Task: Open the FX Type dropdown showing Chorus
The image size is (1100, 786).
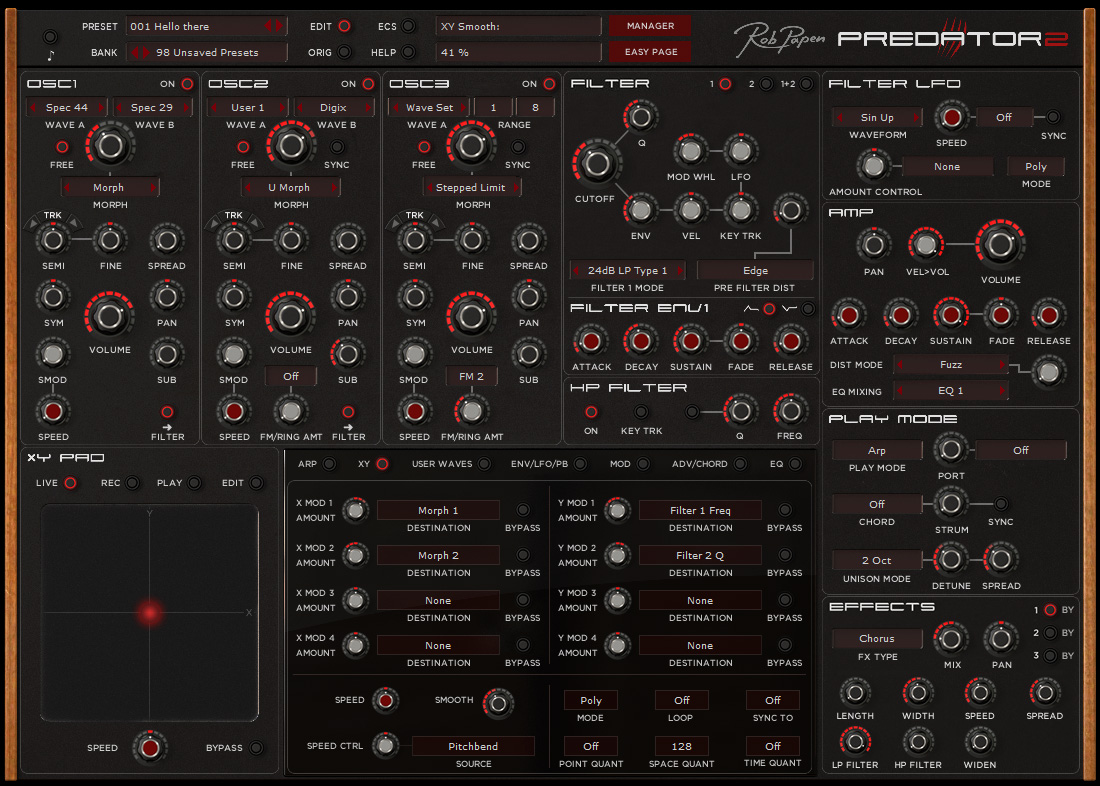Action: [x=877, y=638]
